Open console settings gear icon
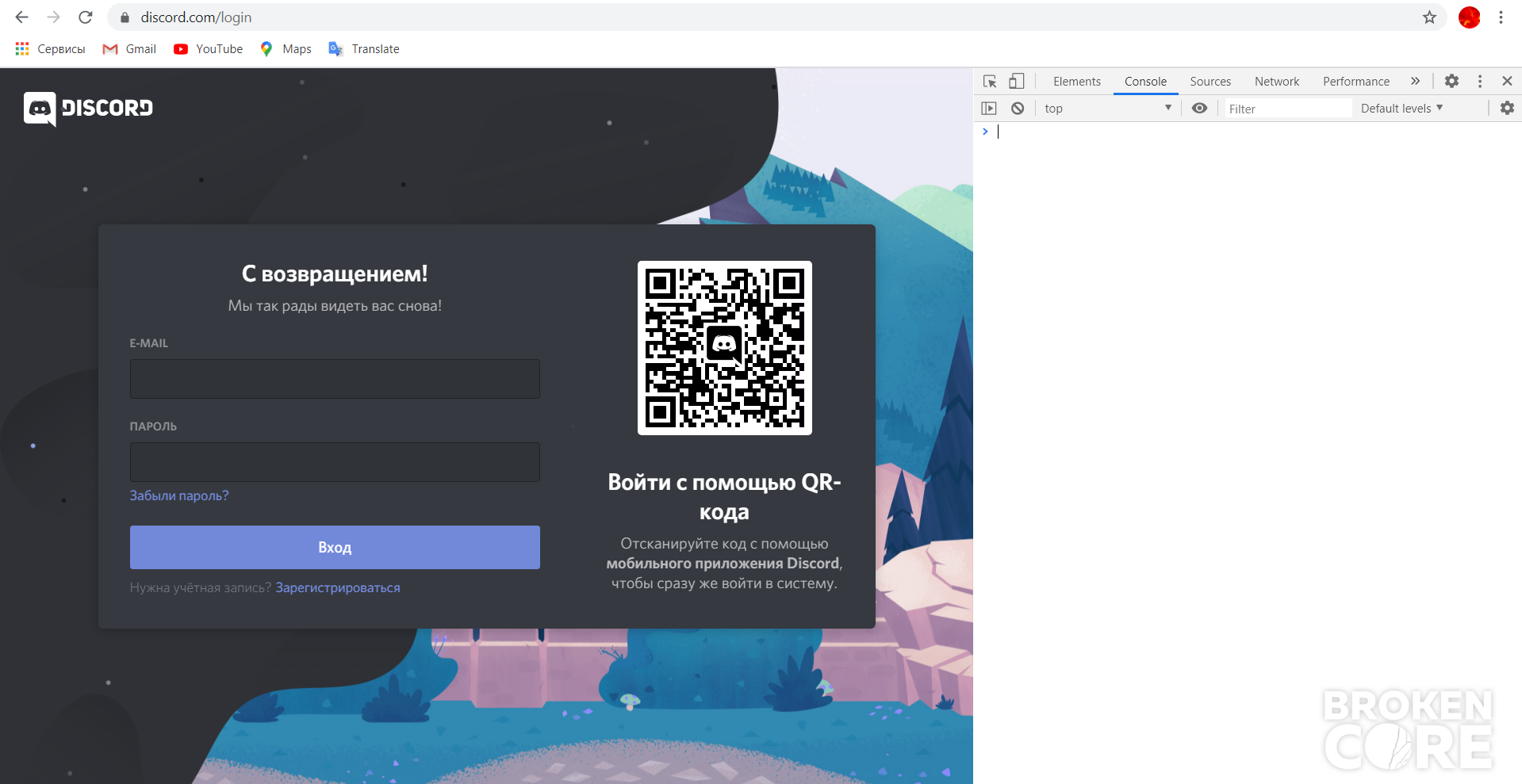Image resolution: width=1522 pixels, height=784 pixels. coord(1507,109)
